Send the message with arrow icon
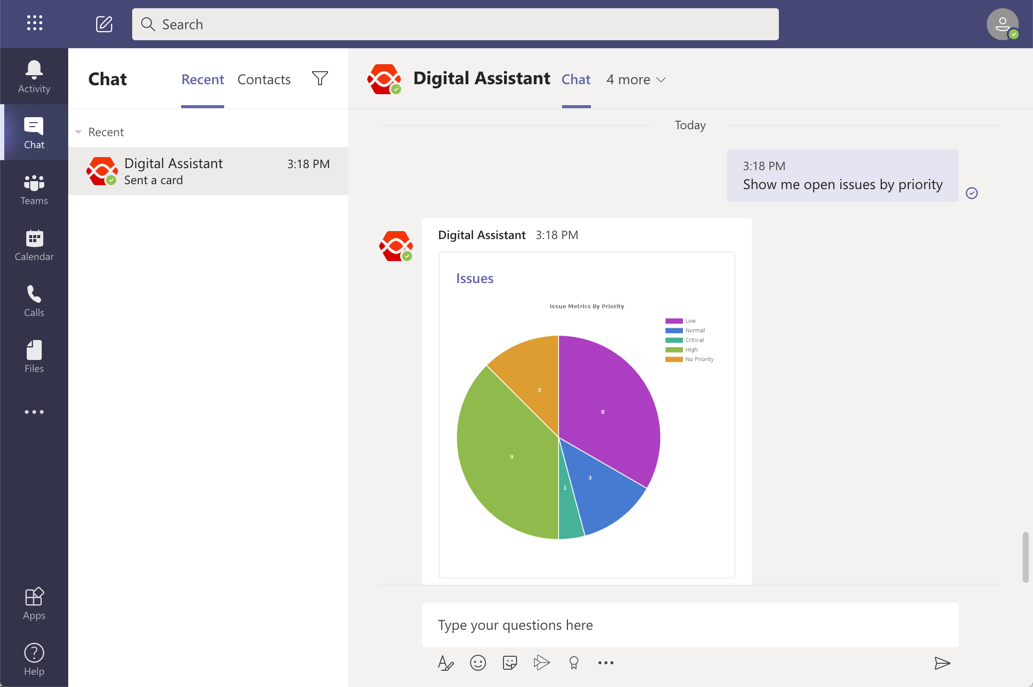 (x=942, y=663)
